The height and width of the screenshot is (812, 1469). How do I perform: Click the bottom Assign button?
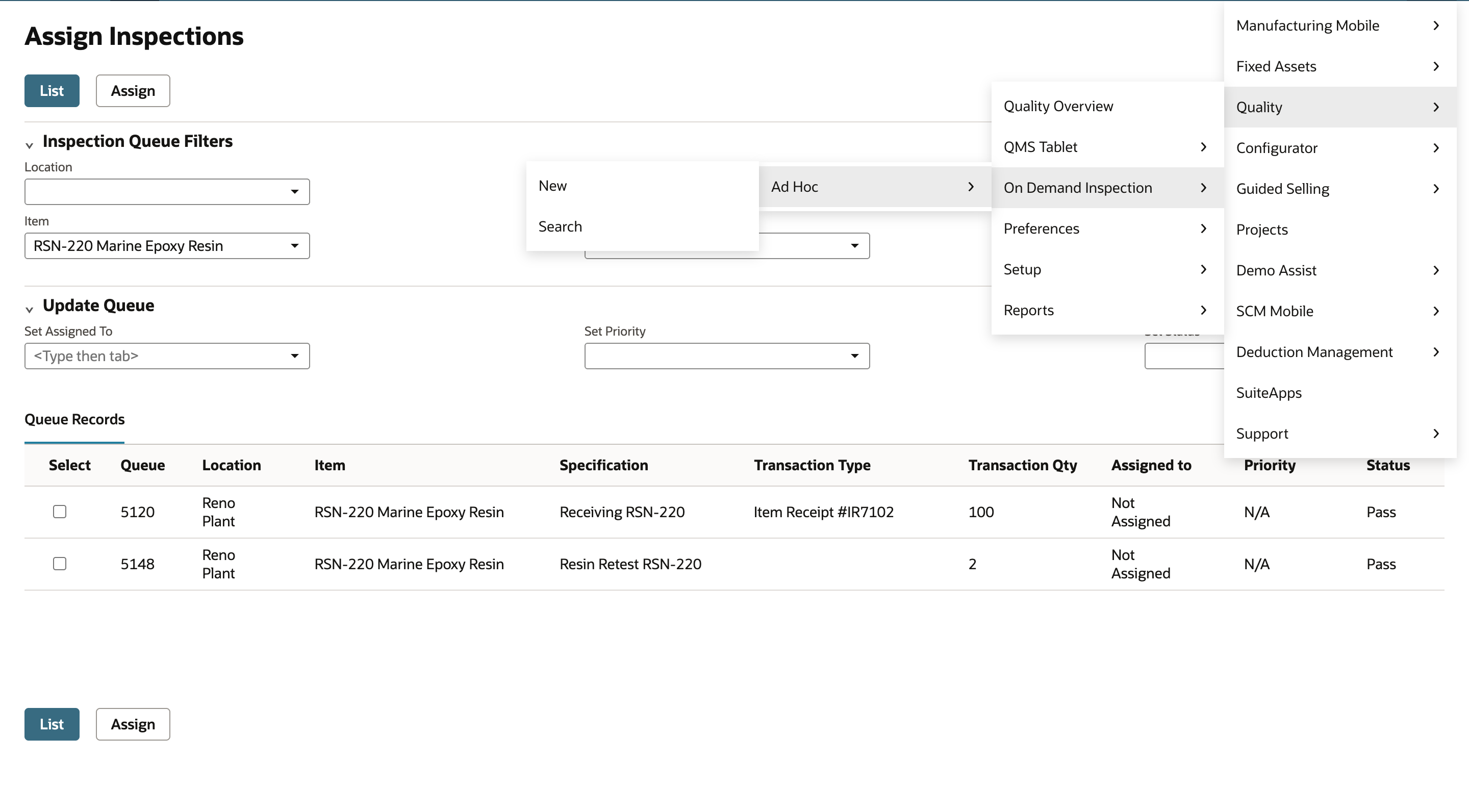[x=133, y=724]
